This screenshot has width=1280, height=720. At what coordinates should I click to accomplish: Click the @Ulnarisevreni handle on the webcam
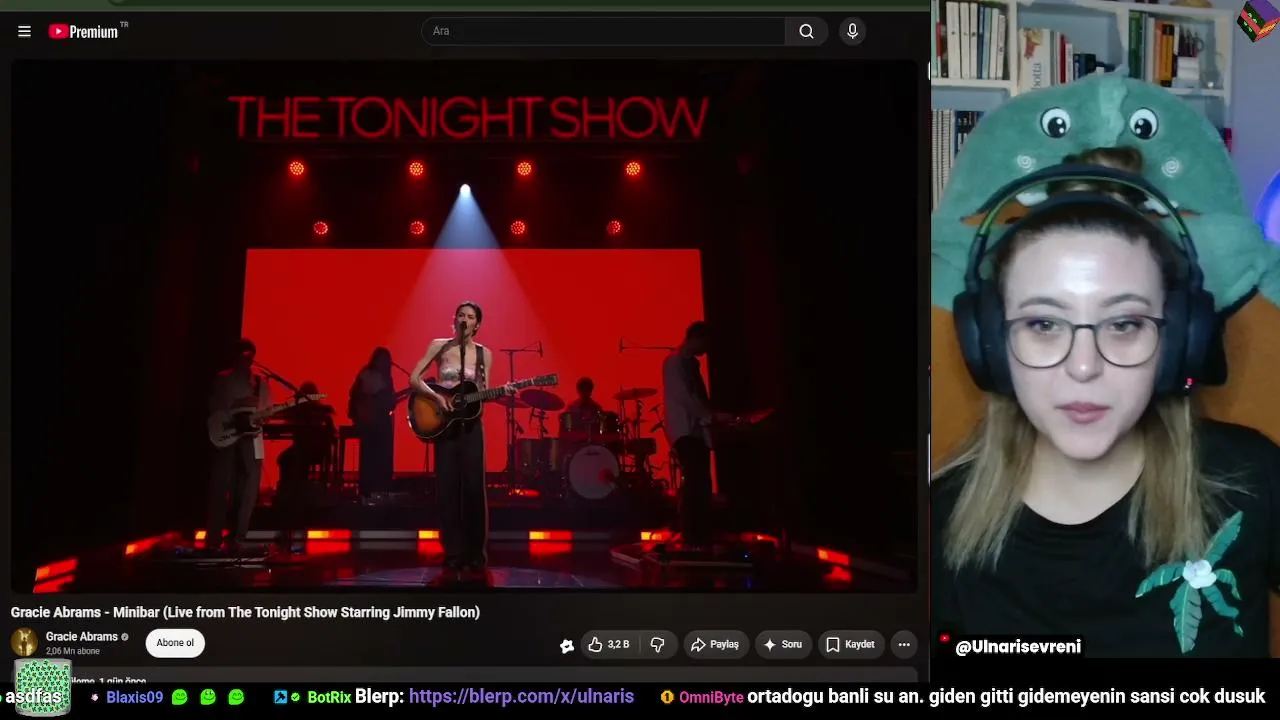pyautogui.click(x=1018, y=647)
